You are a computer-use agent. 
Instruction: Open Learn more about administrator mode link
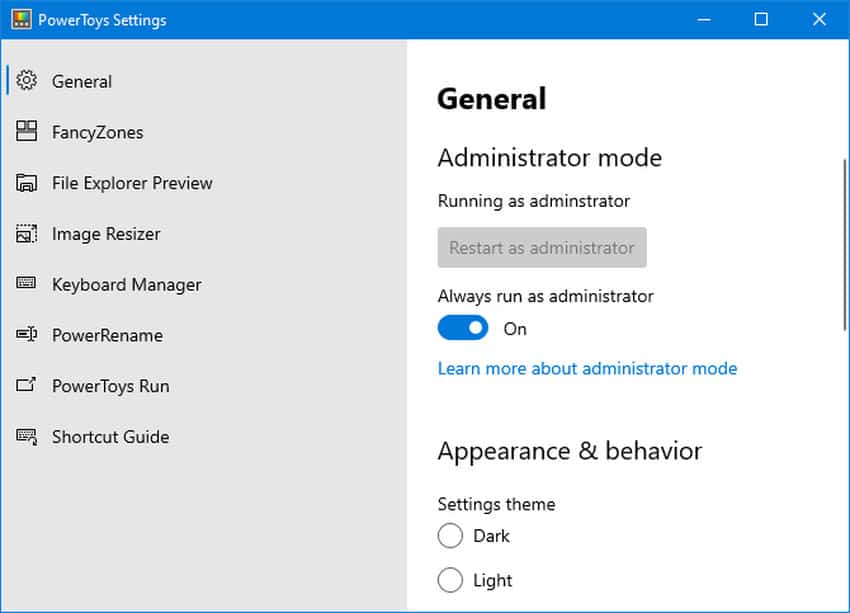tap(588, 369)
